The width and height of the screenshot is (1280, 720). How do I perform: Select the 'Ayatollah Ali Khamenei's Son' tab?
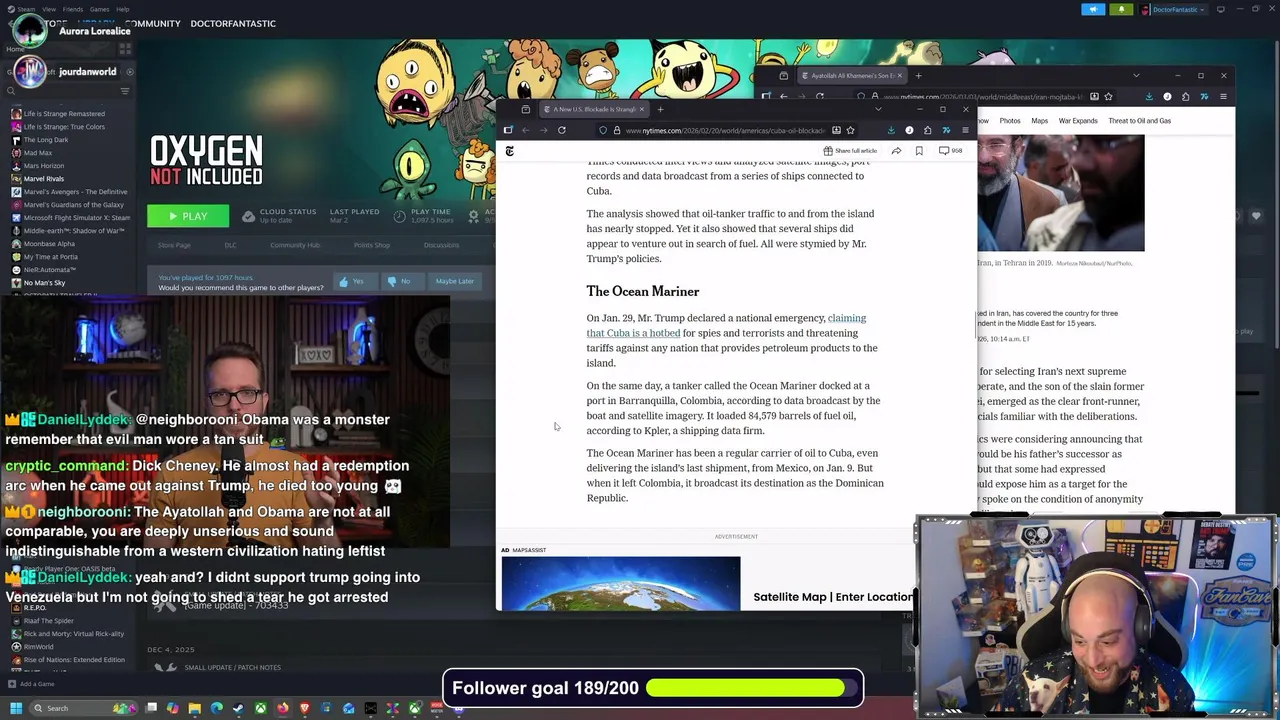click(850, 76)
